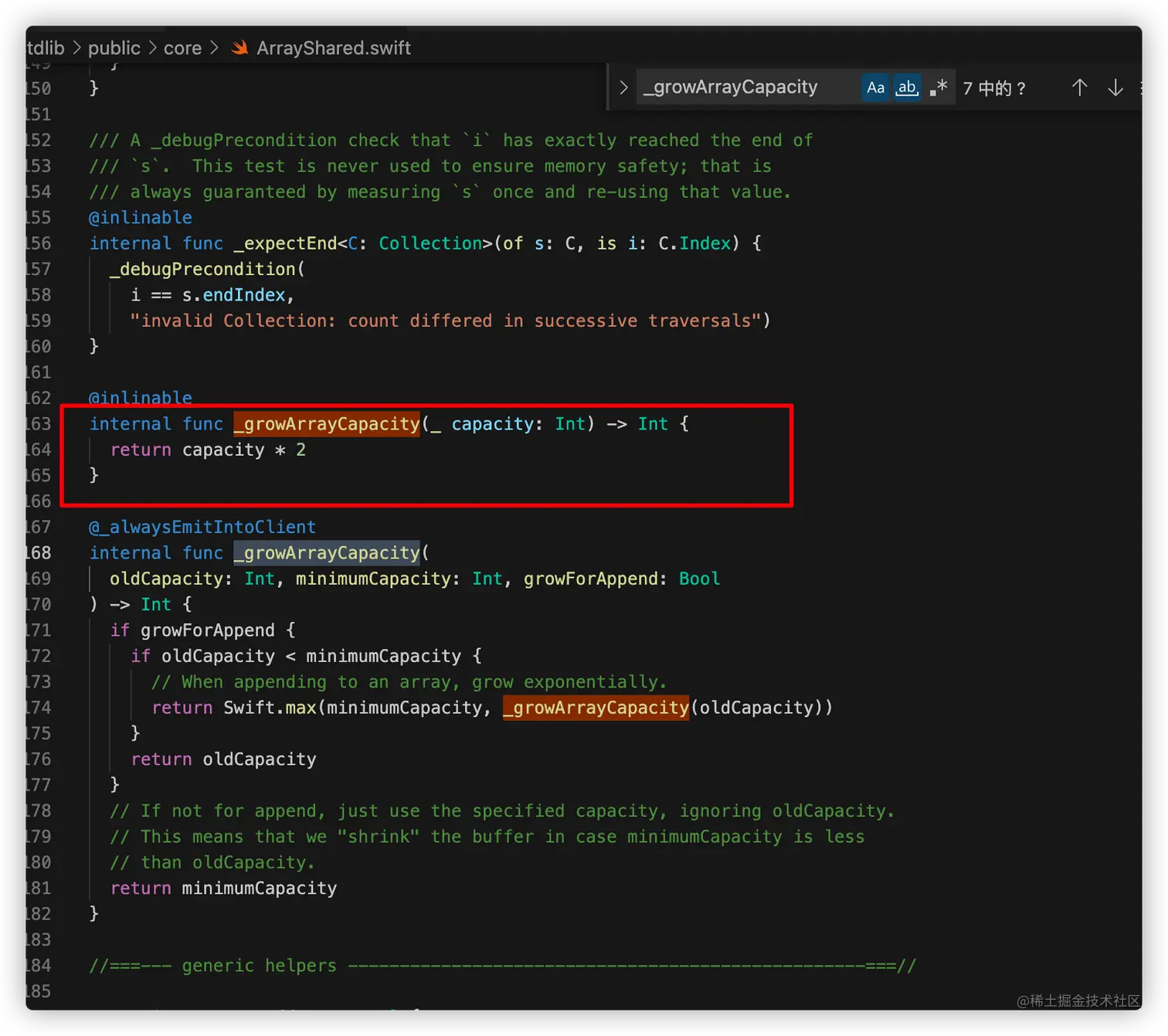Click the _expectEnd function name

pos(285,243)
